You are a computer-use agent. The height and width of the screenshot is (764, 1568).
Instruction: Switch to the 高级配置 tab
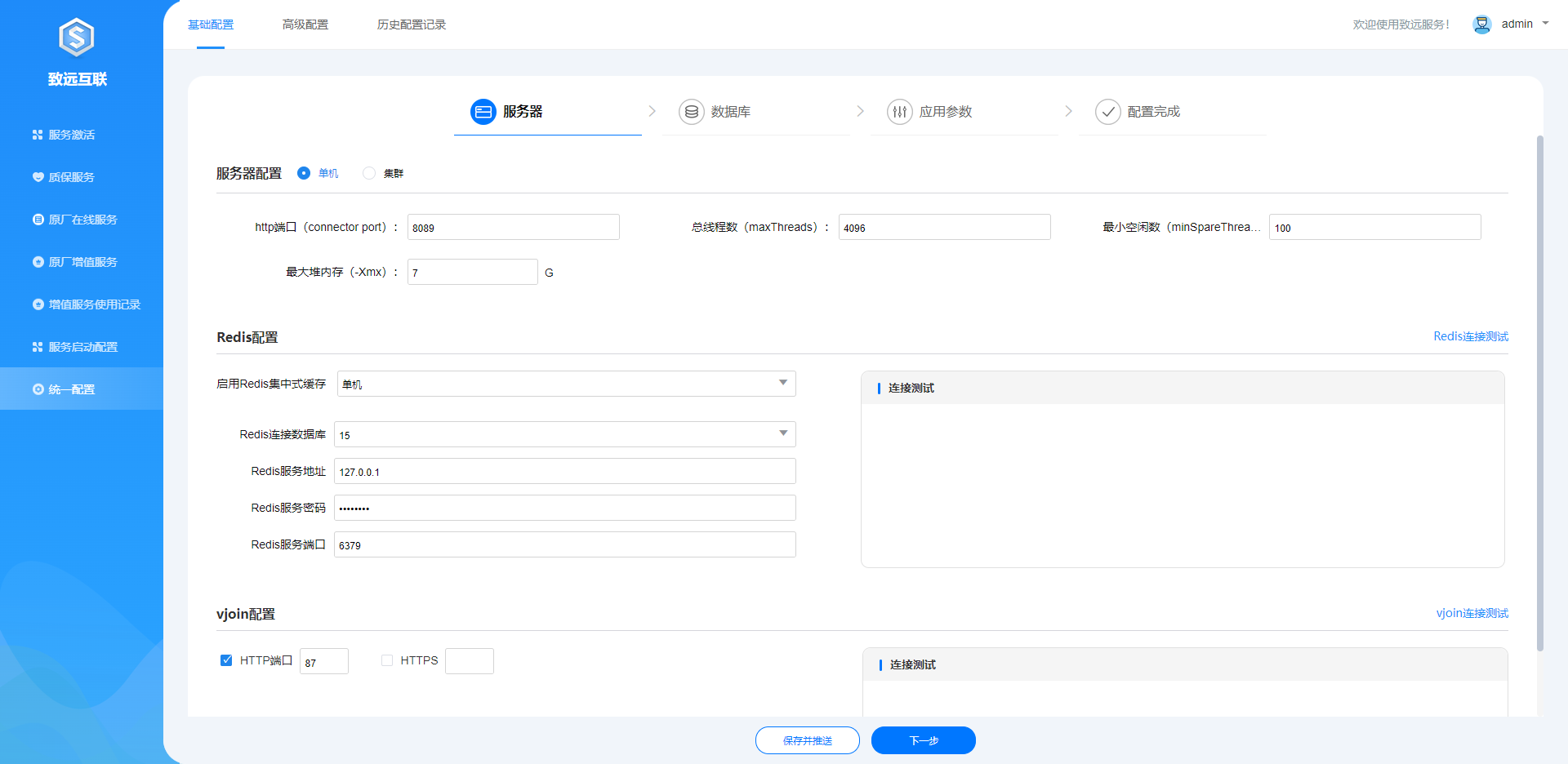[305, 24]
